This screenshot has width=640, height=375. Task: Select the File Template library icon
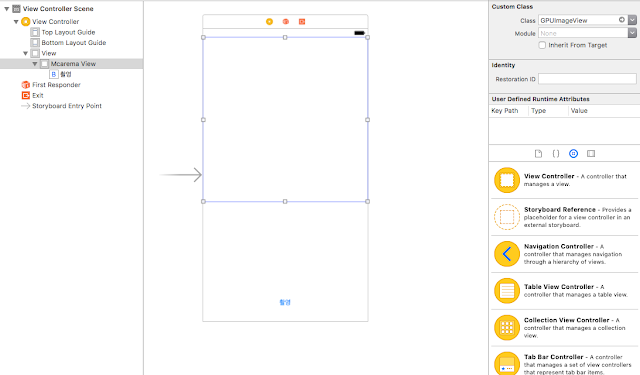coord(538,153)
